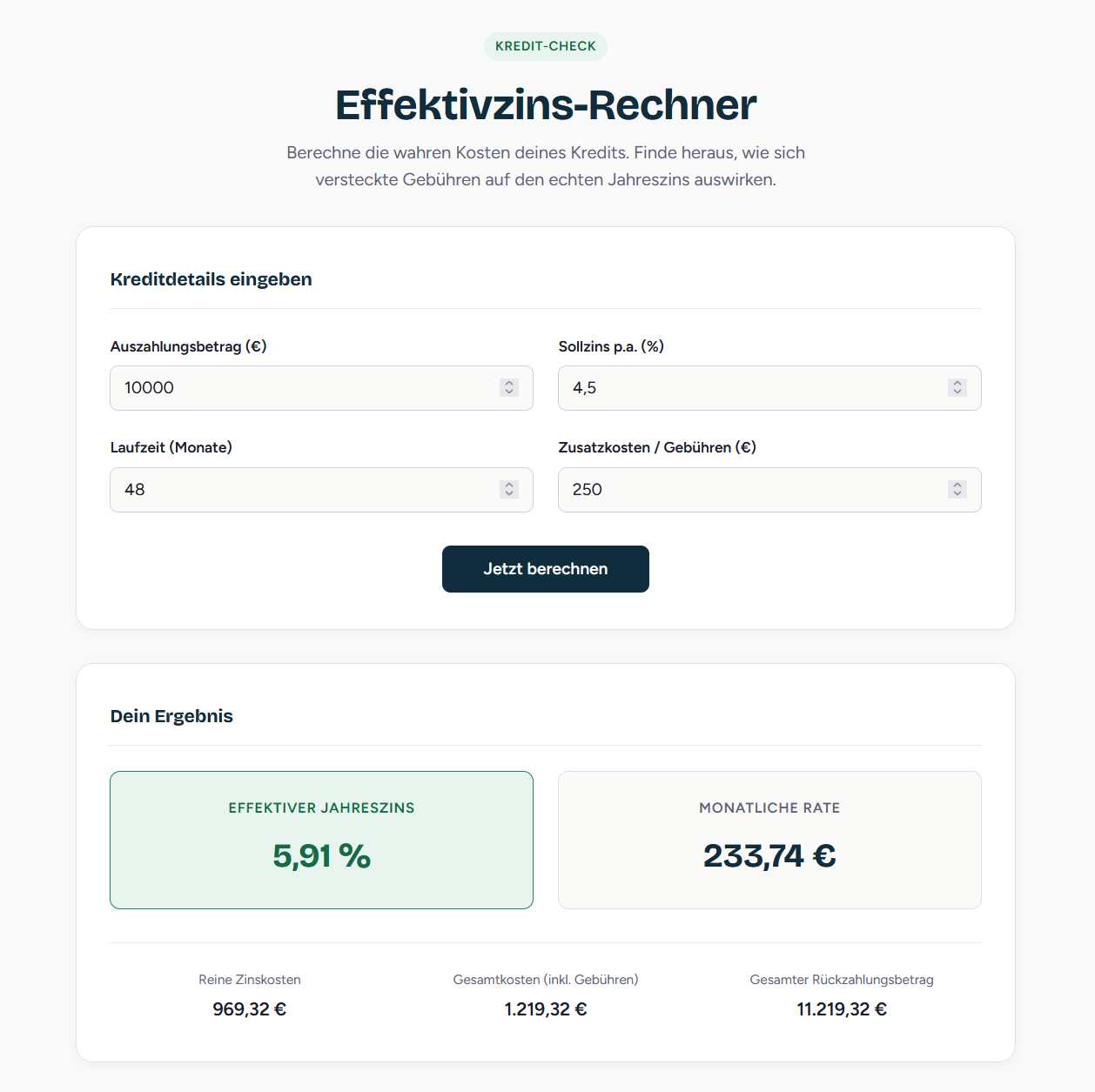1095x1092 pixels.
Task: Click the Reine Zinskosten value
Action: click(x=249, y=1009)
